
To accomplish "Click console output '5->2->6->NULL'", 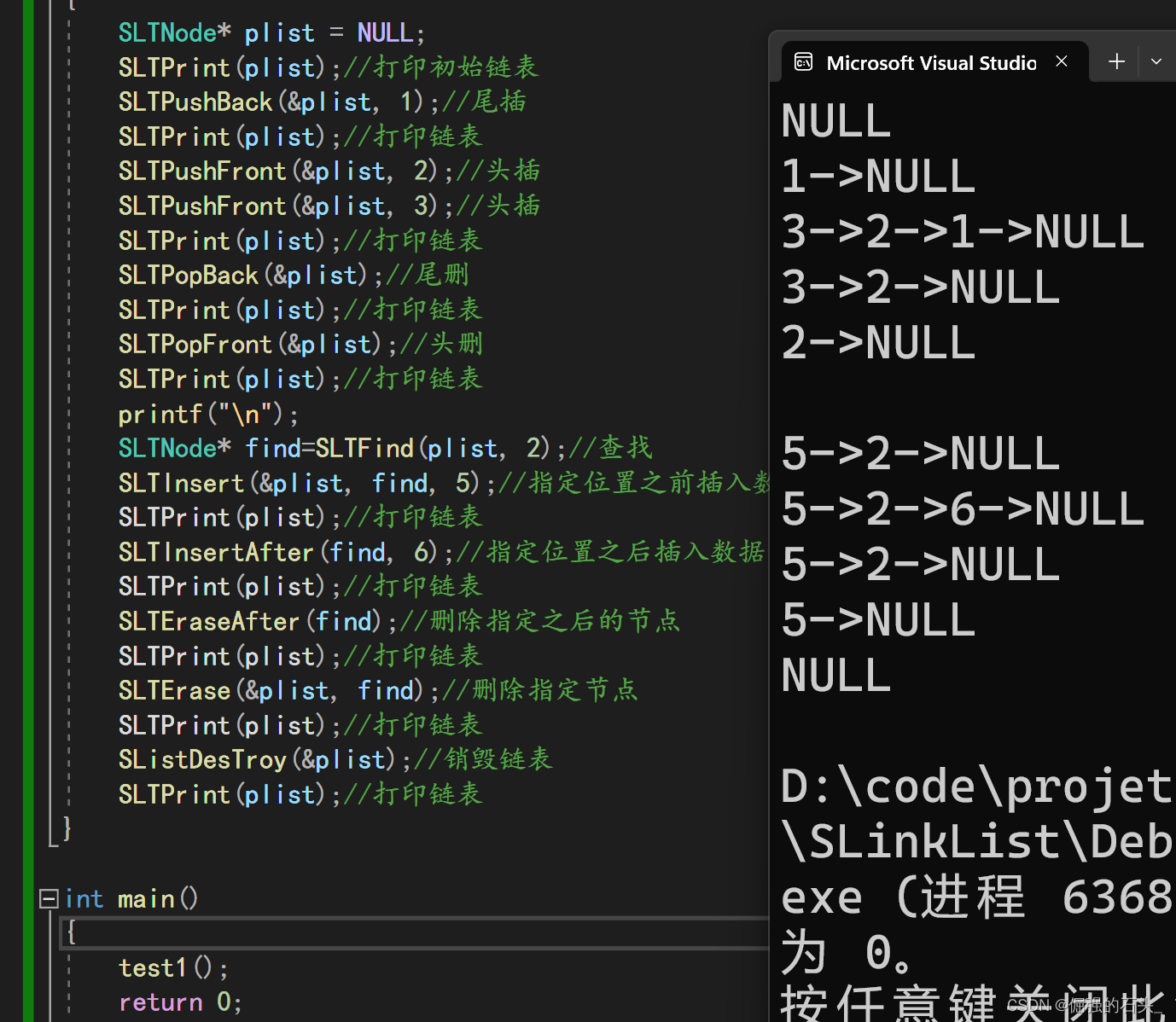I will 963,509.
